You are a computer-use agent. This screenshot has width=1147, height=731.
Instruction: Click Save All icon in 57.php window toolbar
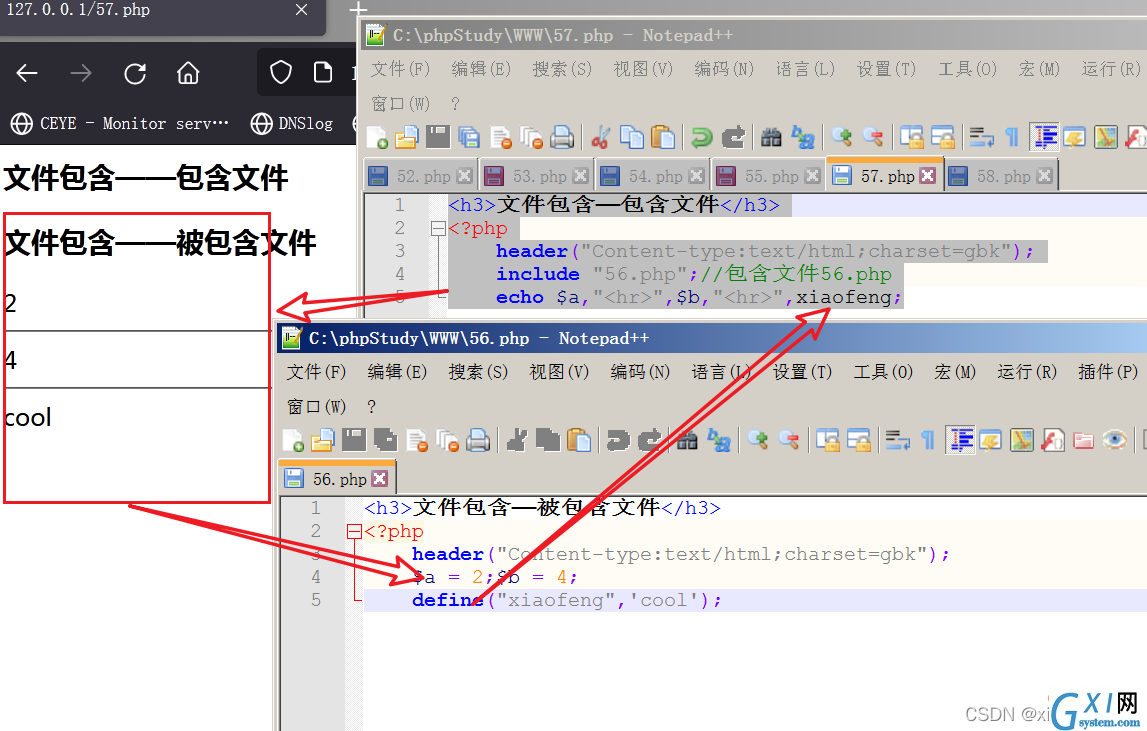click(469, 137)
